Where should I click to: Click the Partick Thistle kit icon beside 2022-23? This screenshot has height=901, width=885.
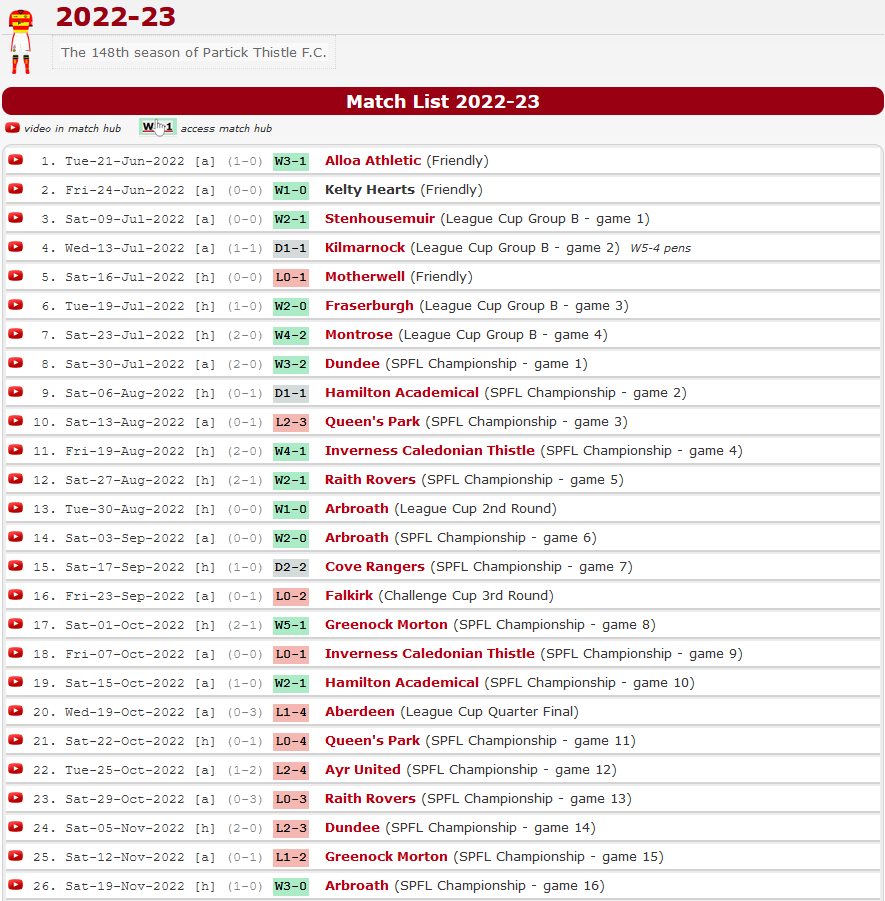coord(21,41)
